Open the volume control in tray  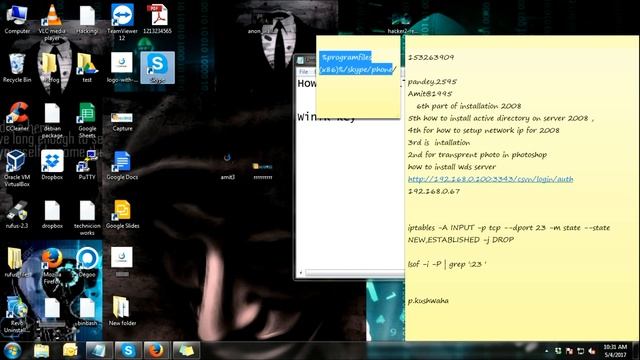591,351
